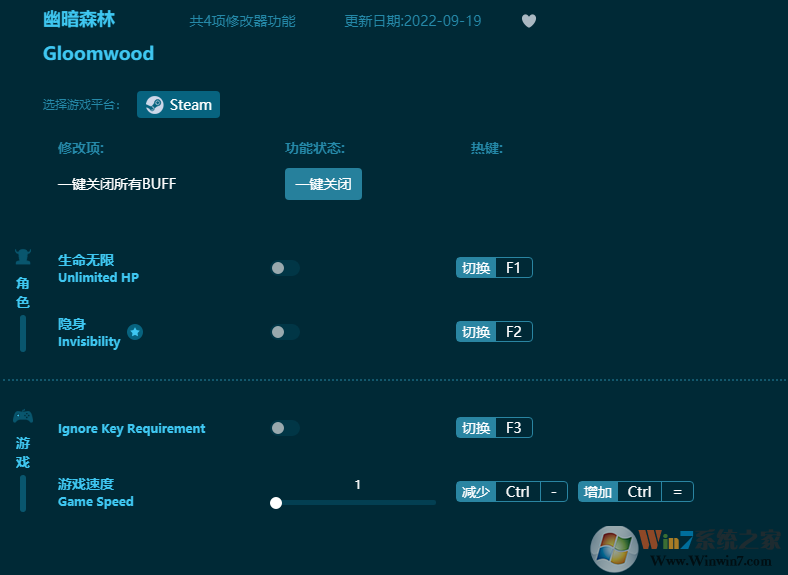Click the minus key hotkey field
The image size is (788, 575).
point(554,492)
